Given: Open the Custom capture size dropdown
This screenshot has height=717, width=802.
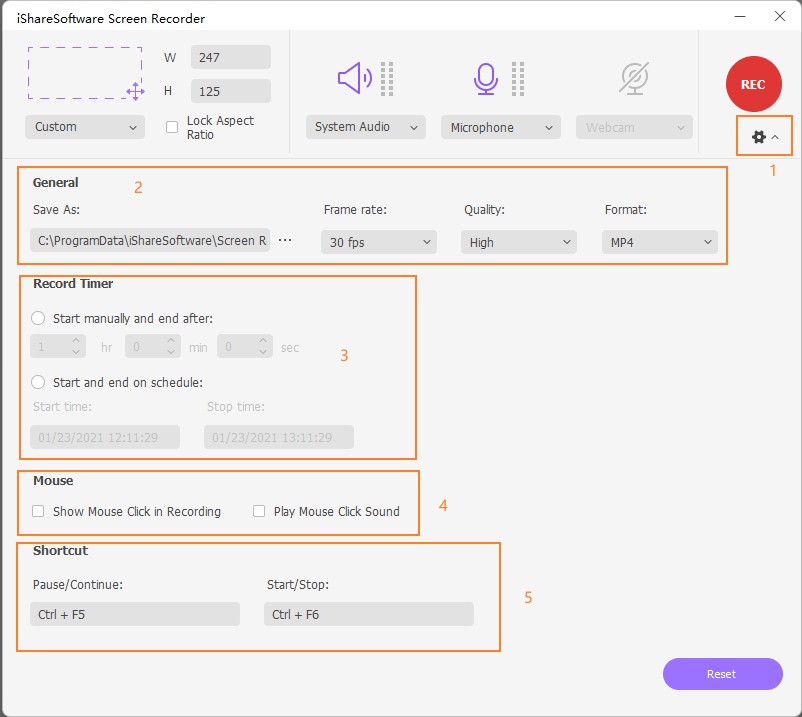Looking at the screenshot, I should click(85, 127).
